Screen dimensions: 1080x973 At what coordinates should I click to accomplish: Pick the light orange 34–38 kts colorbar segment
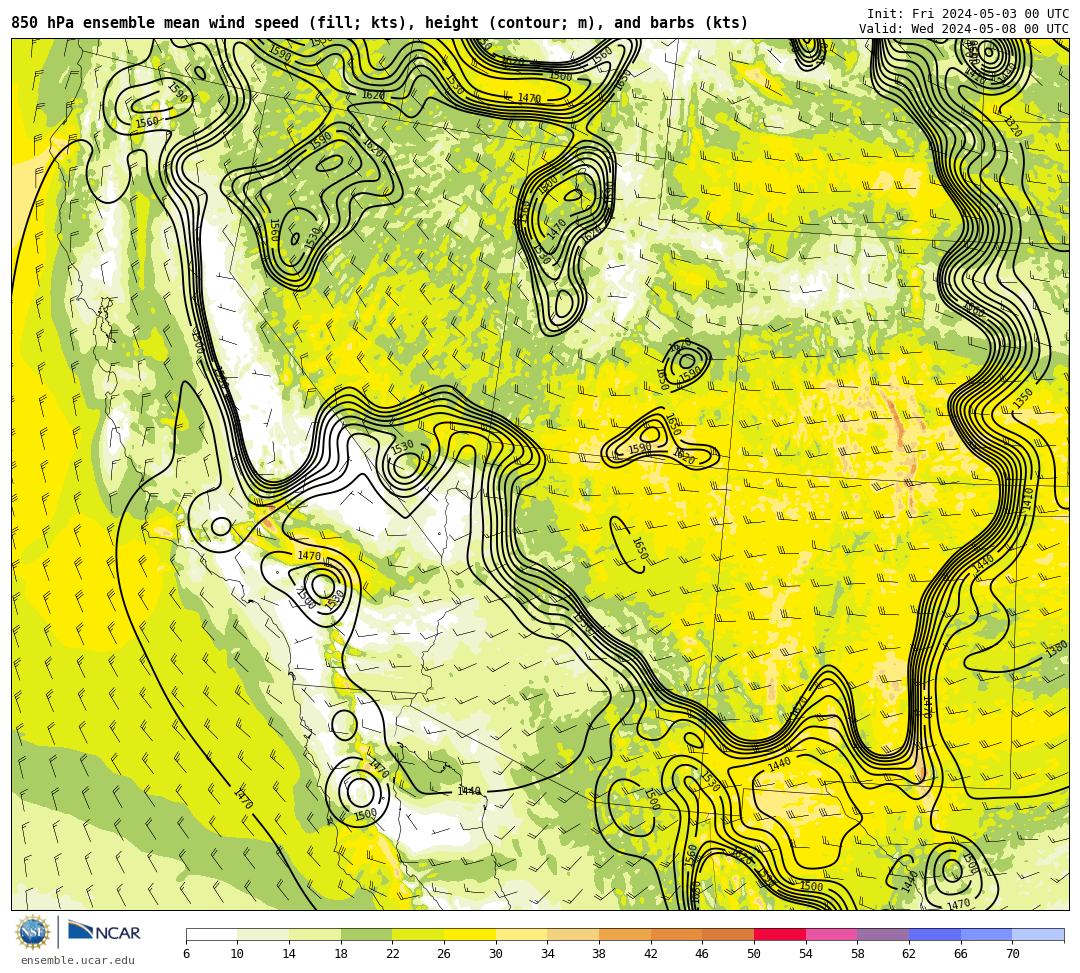point(573,934)
